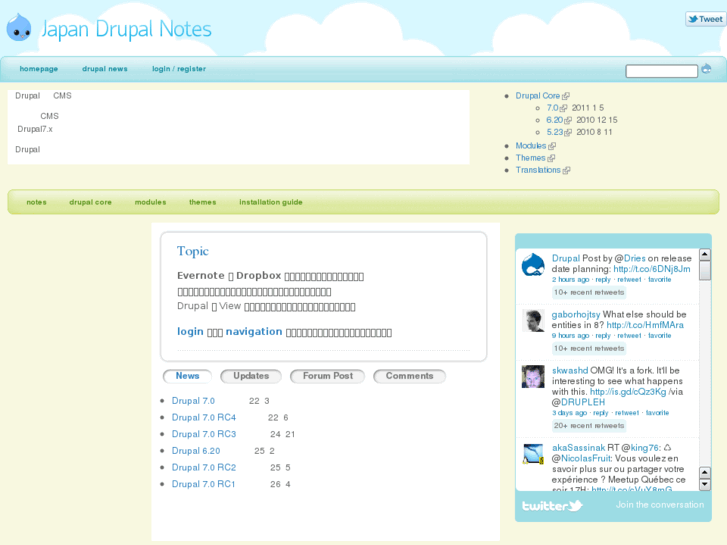The height and width of the screenshot is (545, 727).
Task: Open login / register menu item
Action: tap(179, 69)
